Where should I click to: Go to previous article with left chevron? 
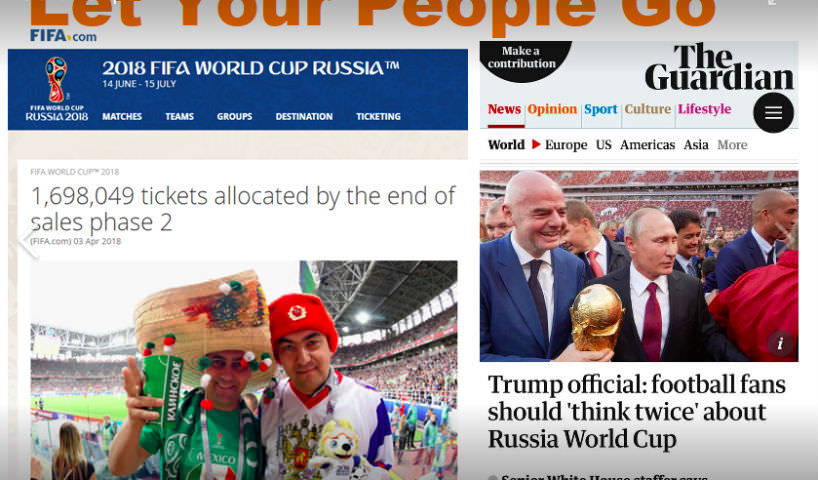[x=28, y=241]
